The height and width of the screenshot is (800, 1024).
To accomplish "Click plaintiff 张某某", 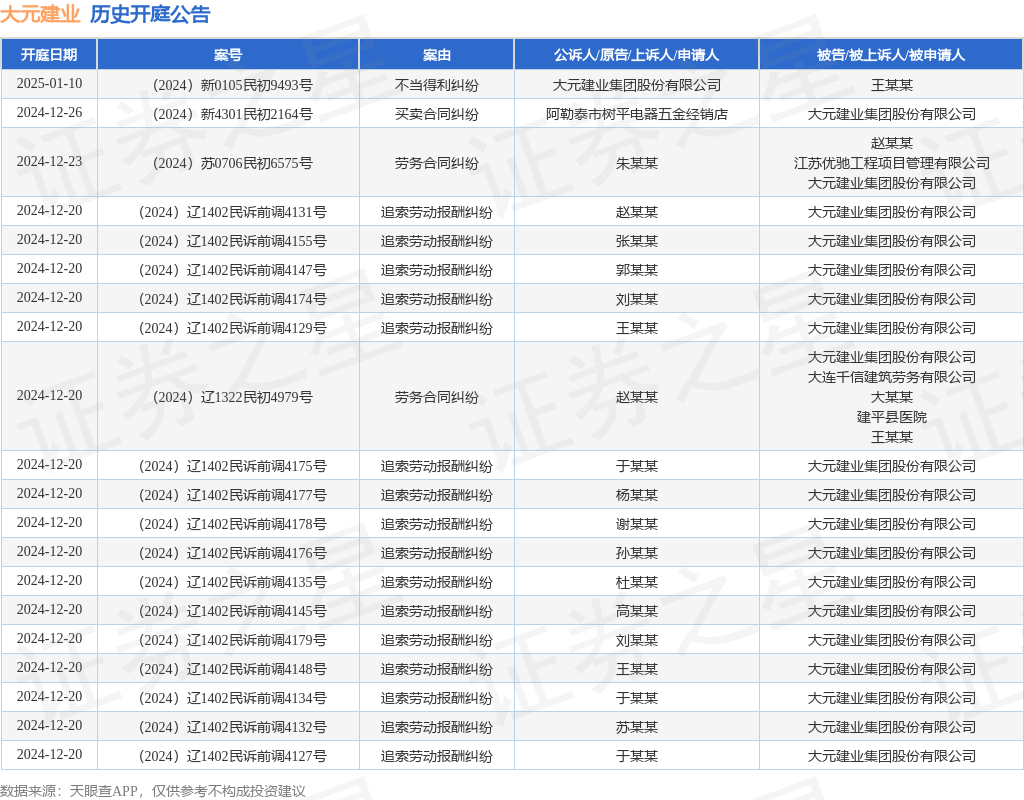I will click(x=637, y=240).
